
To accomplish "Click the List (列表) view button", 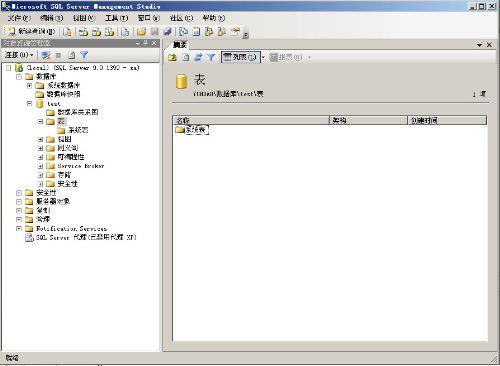I will point(240,57).
